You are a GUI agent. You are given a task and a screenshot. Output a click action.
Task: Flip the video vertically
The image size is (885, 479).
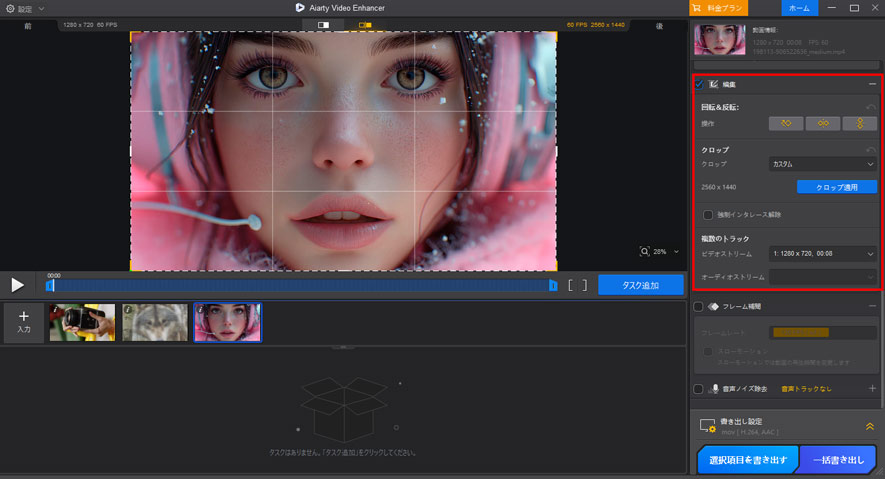860,124
